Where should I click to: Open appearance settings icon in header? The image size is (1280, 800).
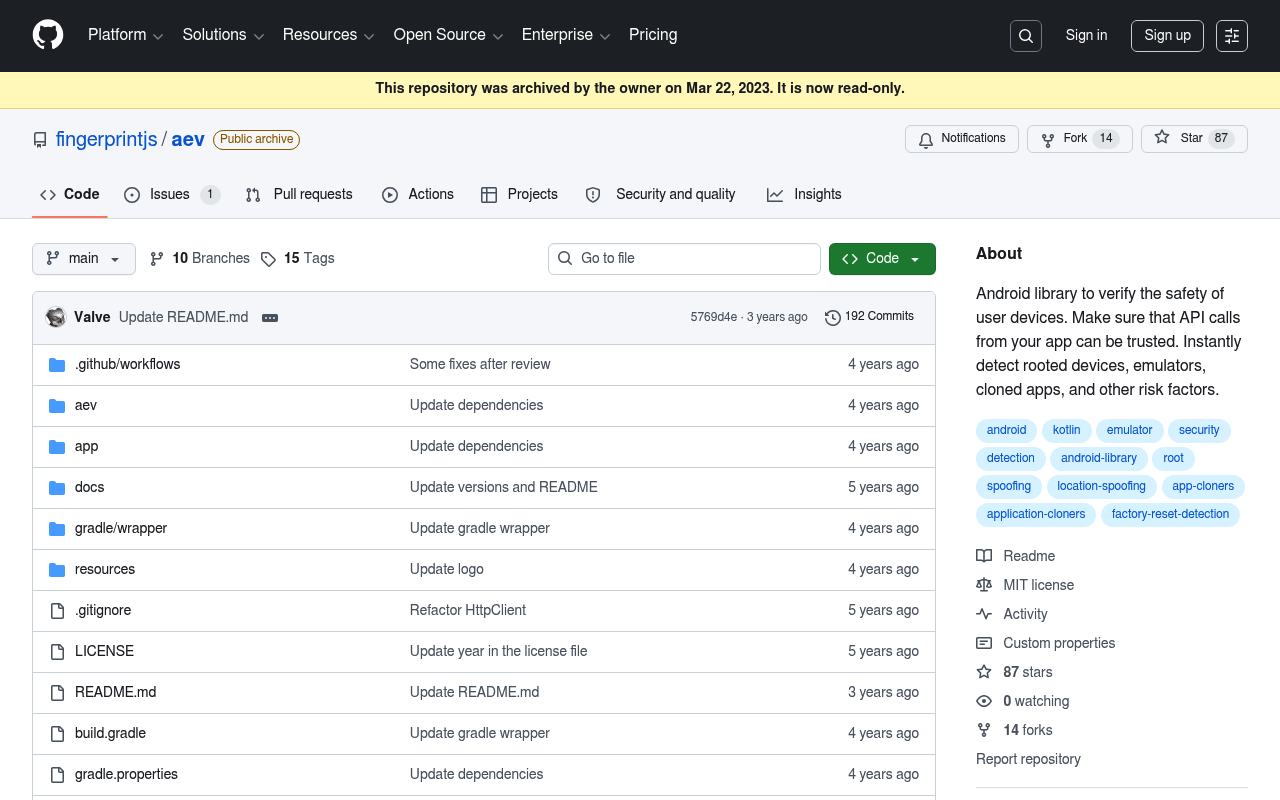[1232, 36]
